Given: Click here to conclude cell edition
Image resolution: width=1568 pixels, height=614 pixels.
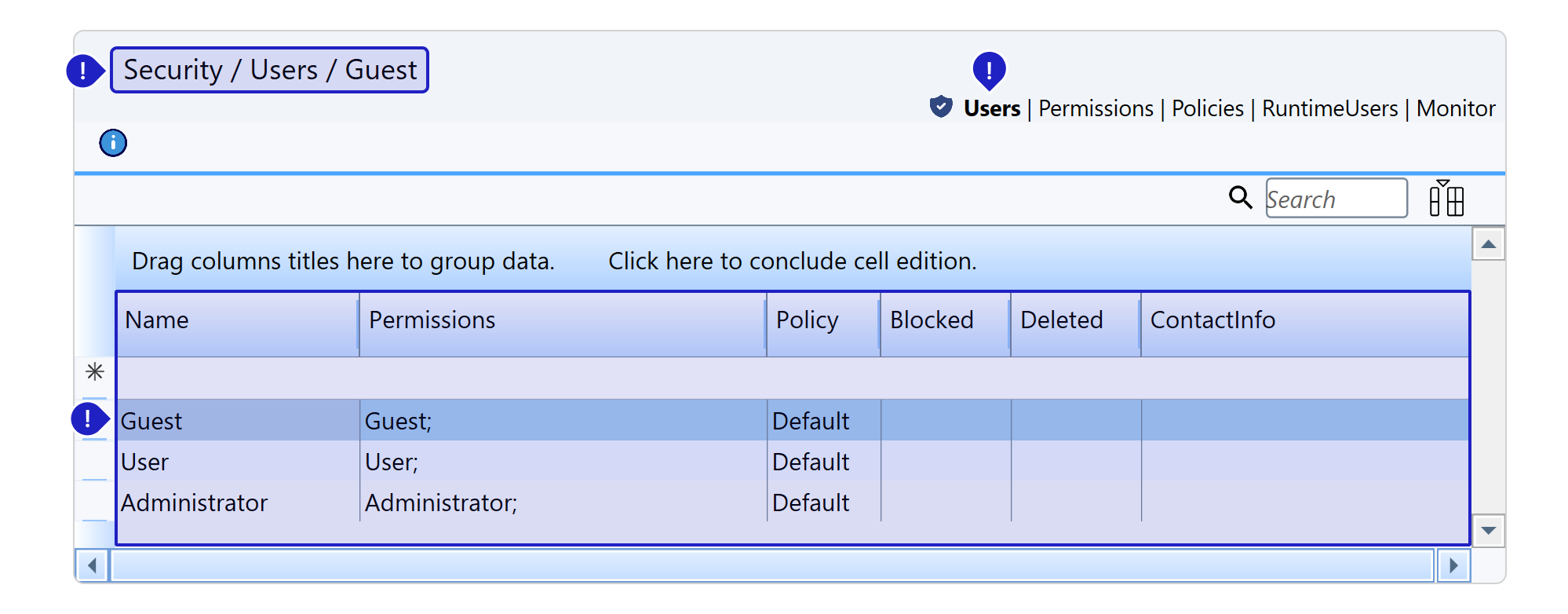Looking at the screenshot, I should (x=792, y=261).
